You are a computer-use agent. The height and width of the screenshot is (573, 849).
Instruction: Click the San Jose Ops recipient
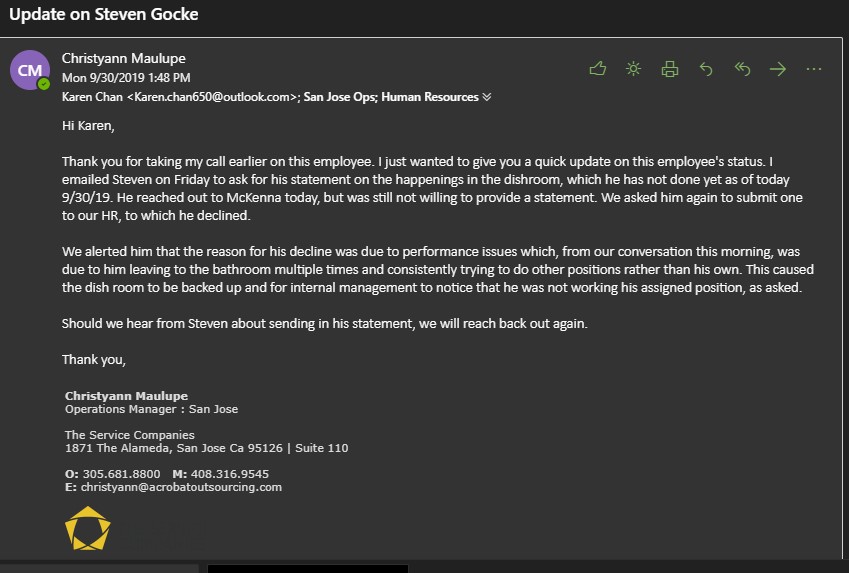pos(339,97)
